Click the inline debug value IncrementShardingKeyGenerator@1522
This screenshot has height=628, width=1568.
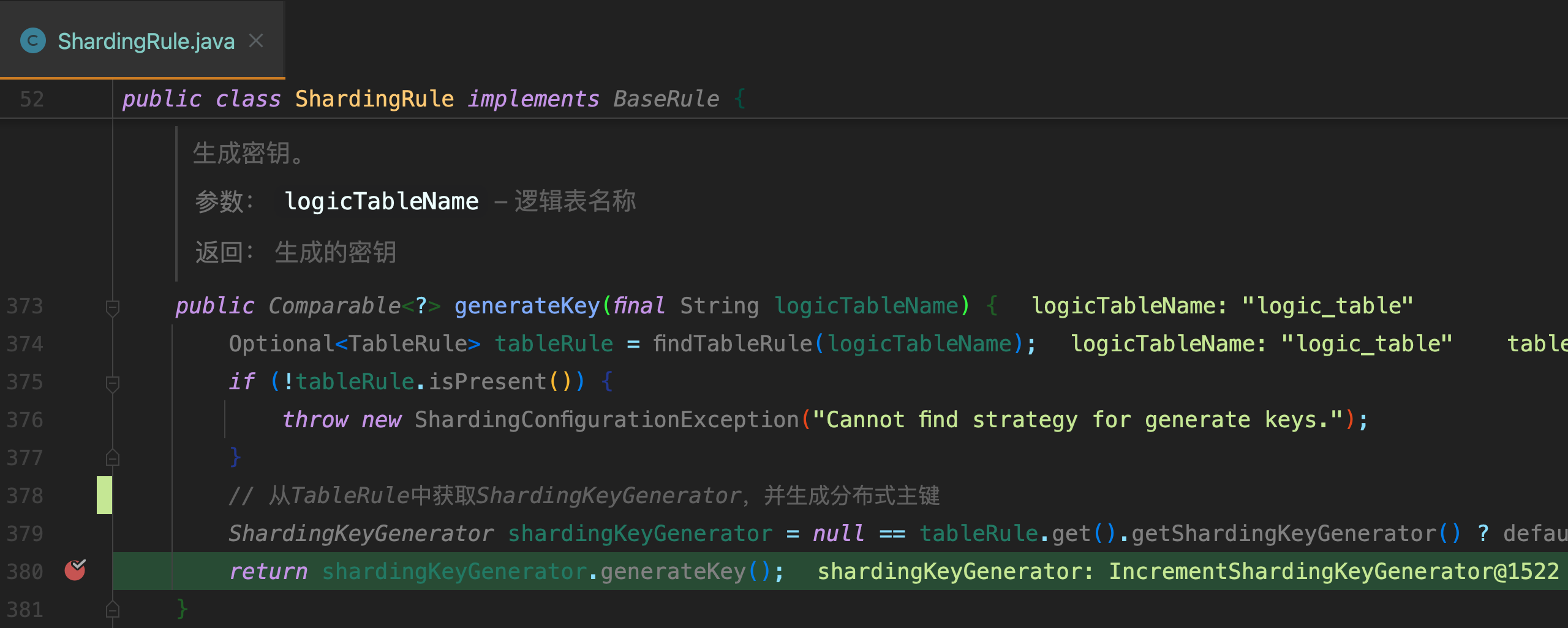[x=1333, y=572]
